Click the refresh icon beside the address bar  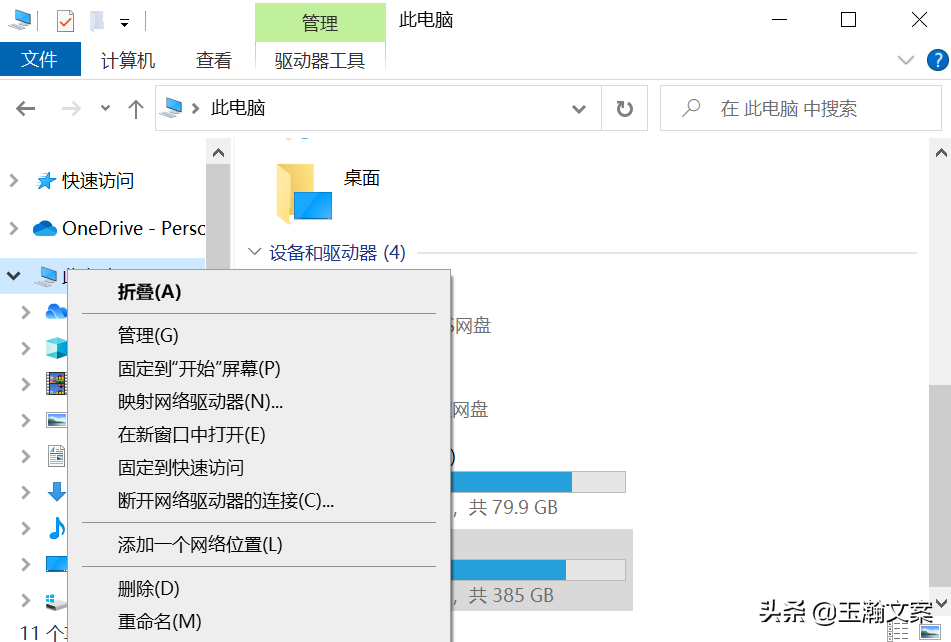click(624, 108)
